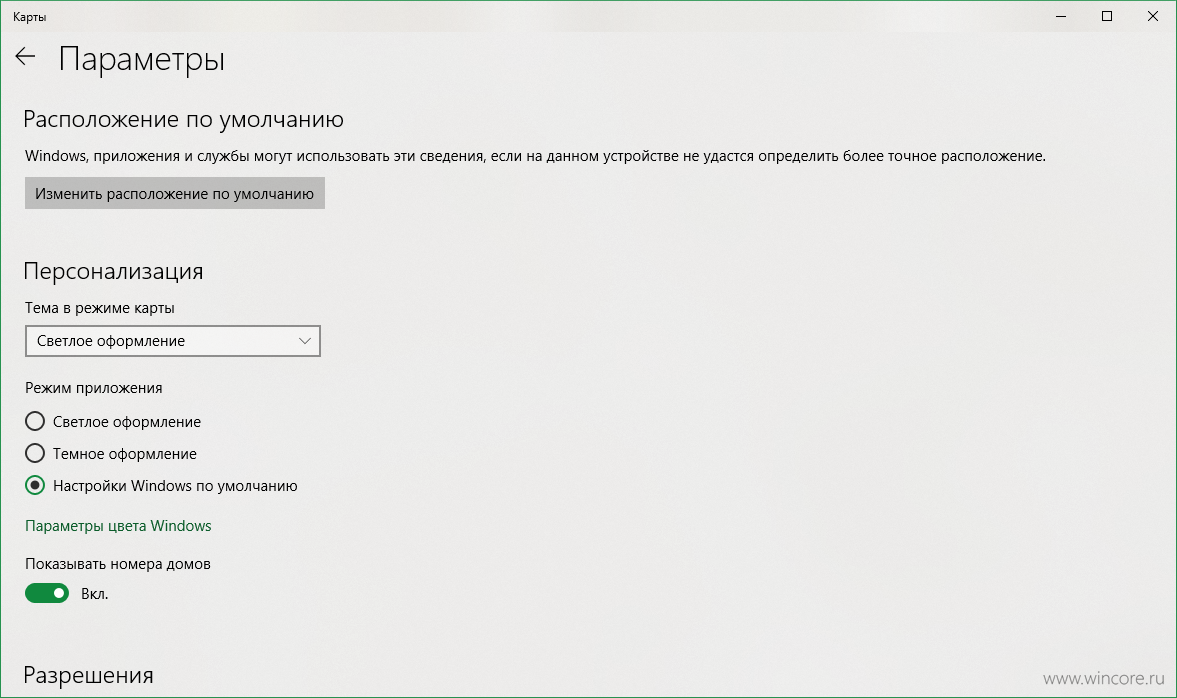Click Изменить расположение по умолчанию button
This screenshot has width=1177, height=698.
pyautogui.click(x=175, y=194)
